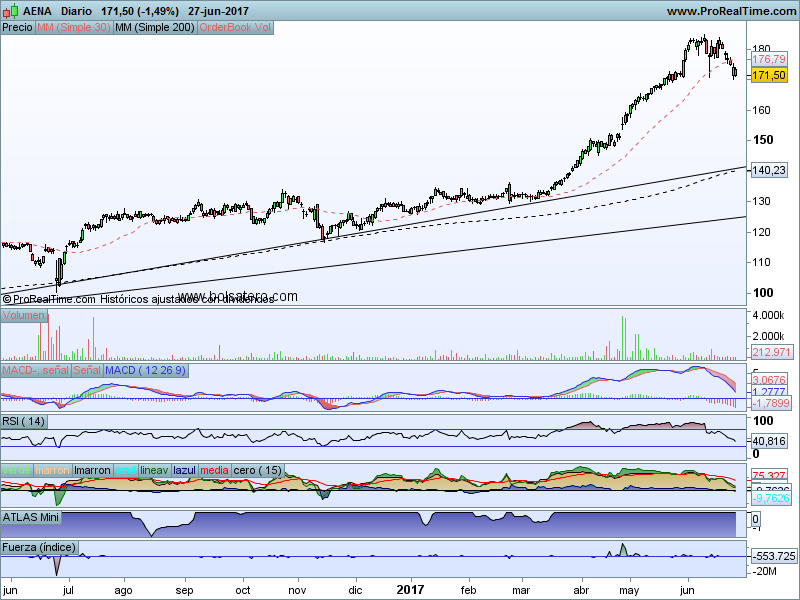The height and width of the screenshot is (600, 800).
Task: Open the www.ProRealTime.com link
Action: (x=730, y=11)
